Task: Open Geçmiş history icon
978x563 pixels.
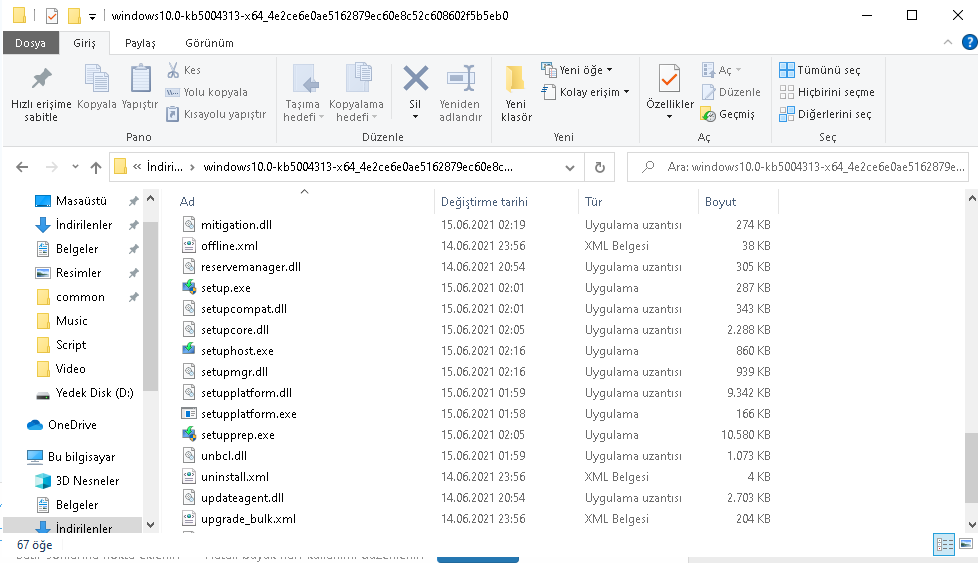Action: (x=708, y=114)
